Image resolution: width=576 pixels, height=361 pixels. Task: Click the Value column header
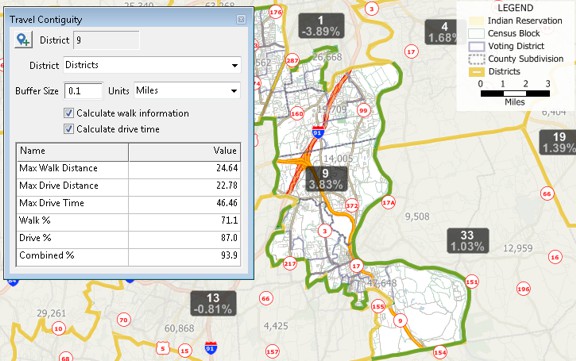click(185, 151)
